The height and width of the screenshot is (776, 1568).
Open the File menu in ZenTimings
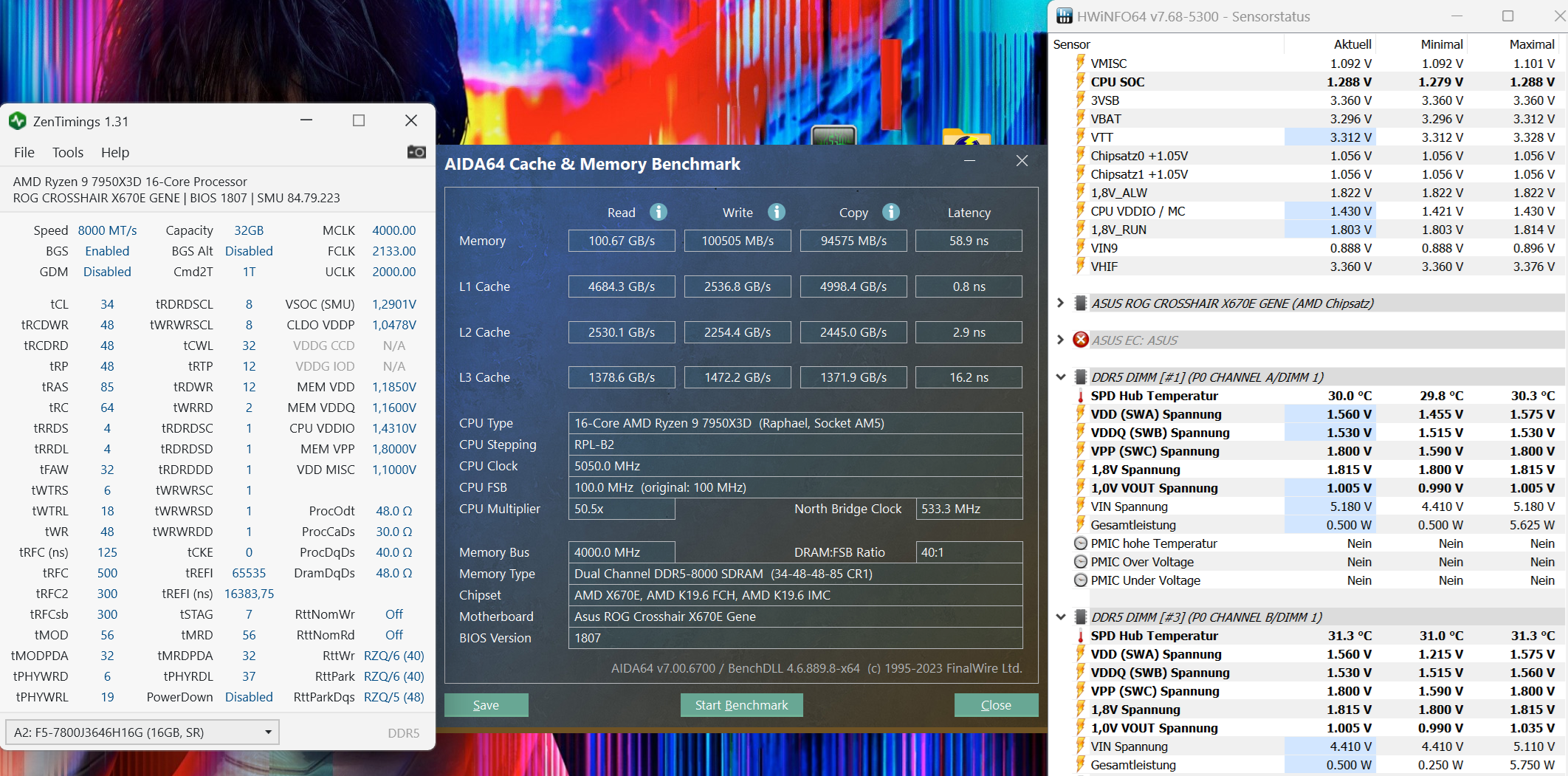[x=24, y=152]
